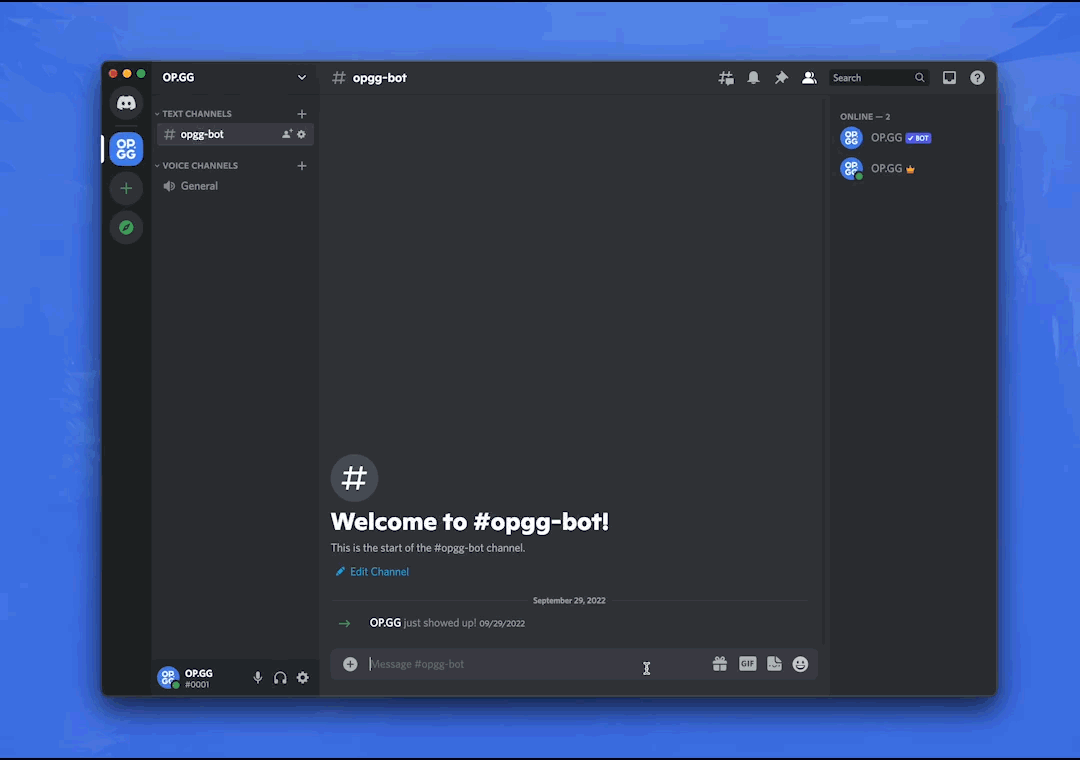Image resolution: width=1080 pixels, height=760 pixels.
Task: Click OP.GG username in join message
Action: point(385,623)
